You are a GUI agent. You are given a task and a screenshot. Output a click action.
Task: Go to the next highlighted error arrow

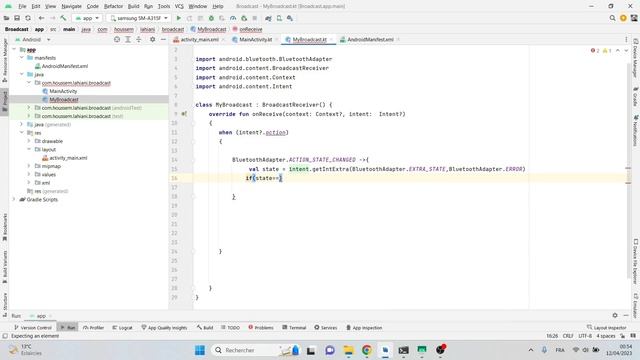626,51
